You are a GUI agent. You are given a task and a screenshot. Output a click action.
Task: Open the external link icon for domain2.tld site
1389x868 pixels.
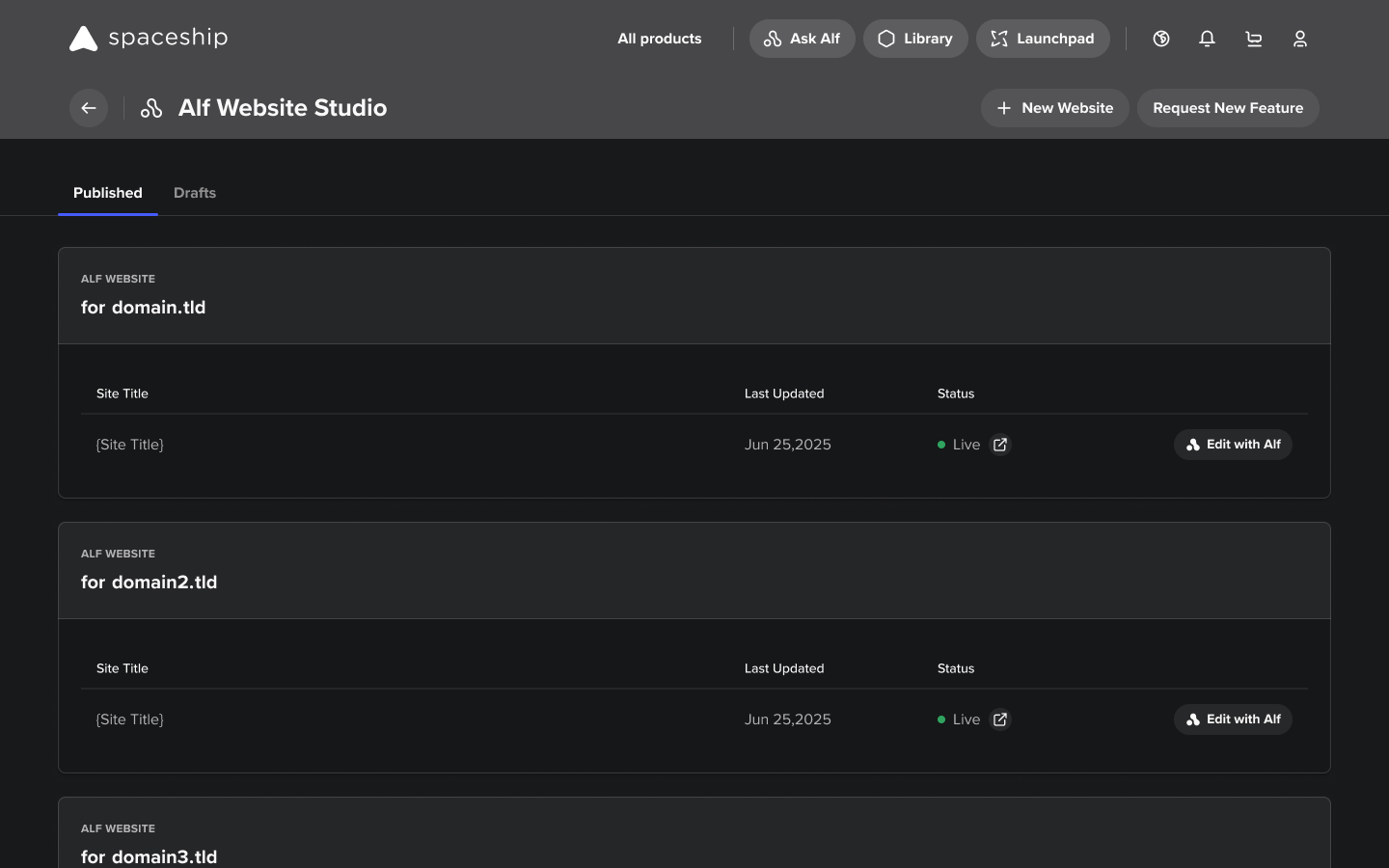pyautogui.click(x=1000, y=719)
